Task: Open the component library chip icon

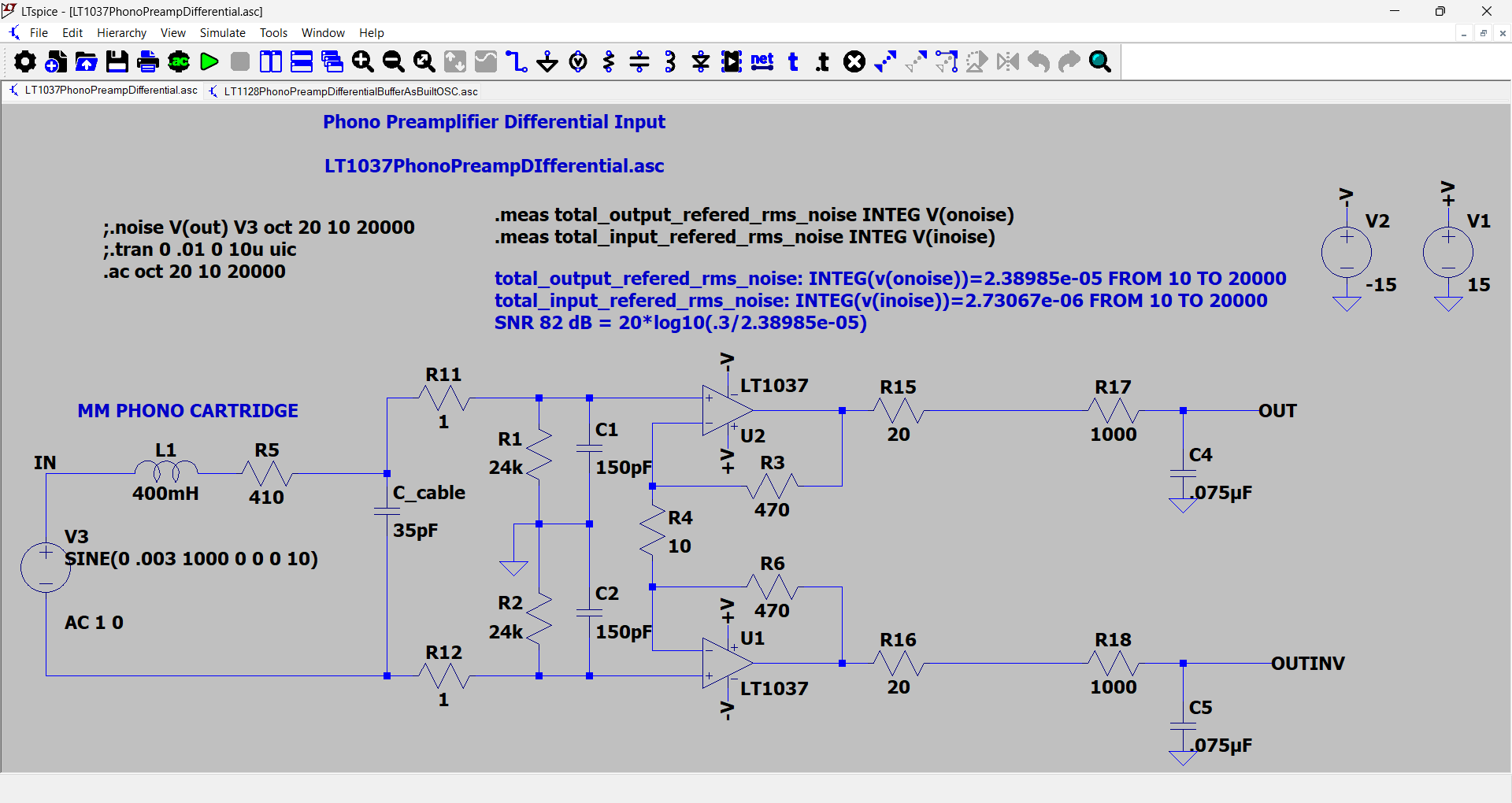Action: [732, 61]
